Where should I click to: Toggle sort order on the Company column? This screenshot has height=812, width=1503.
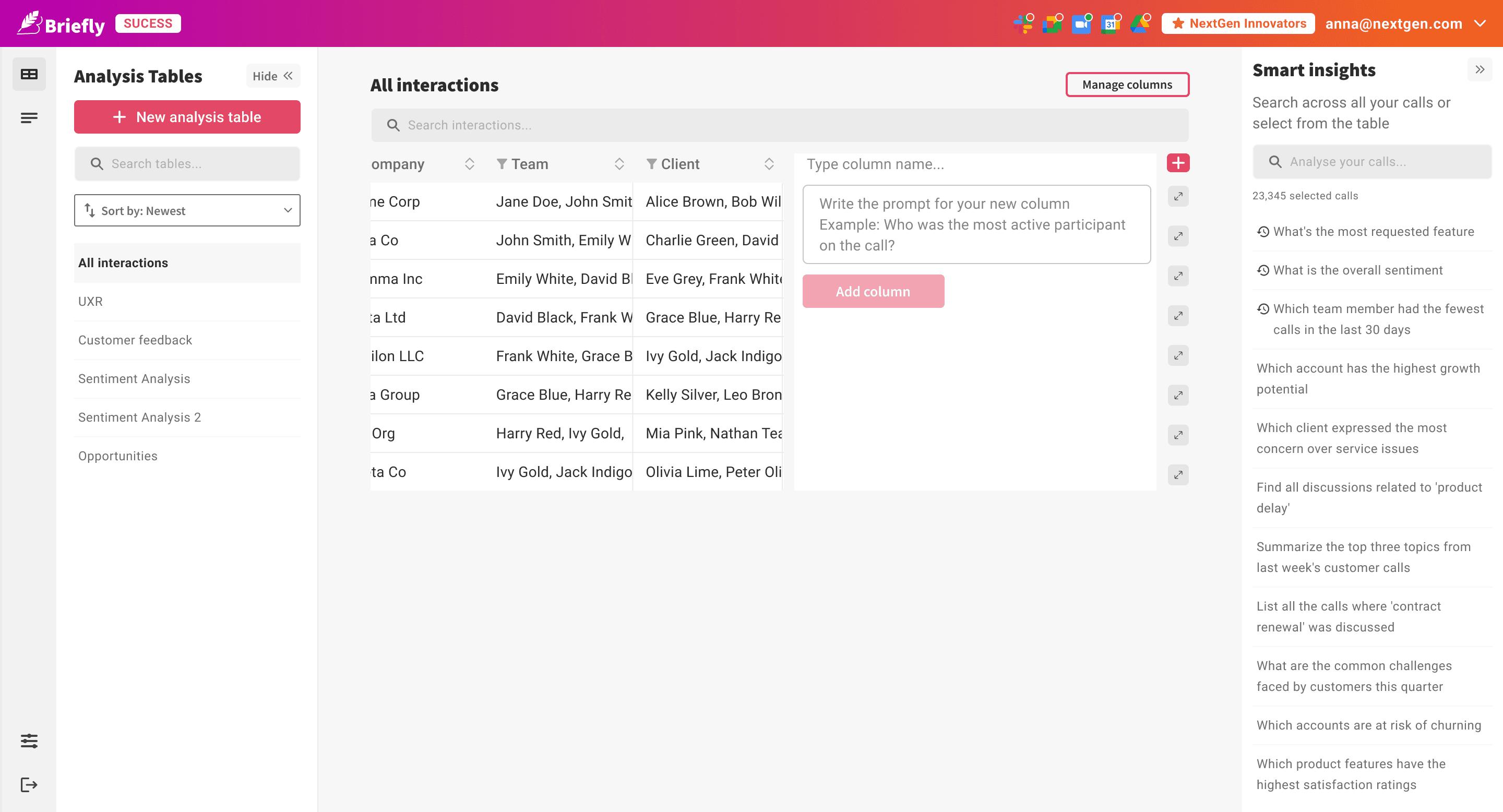pyautogui.click(x=469, y=164)
